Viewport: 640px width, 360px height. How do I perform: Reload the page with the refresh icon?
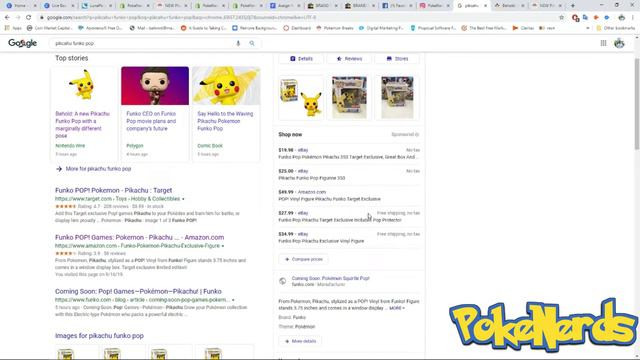29,18
